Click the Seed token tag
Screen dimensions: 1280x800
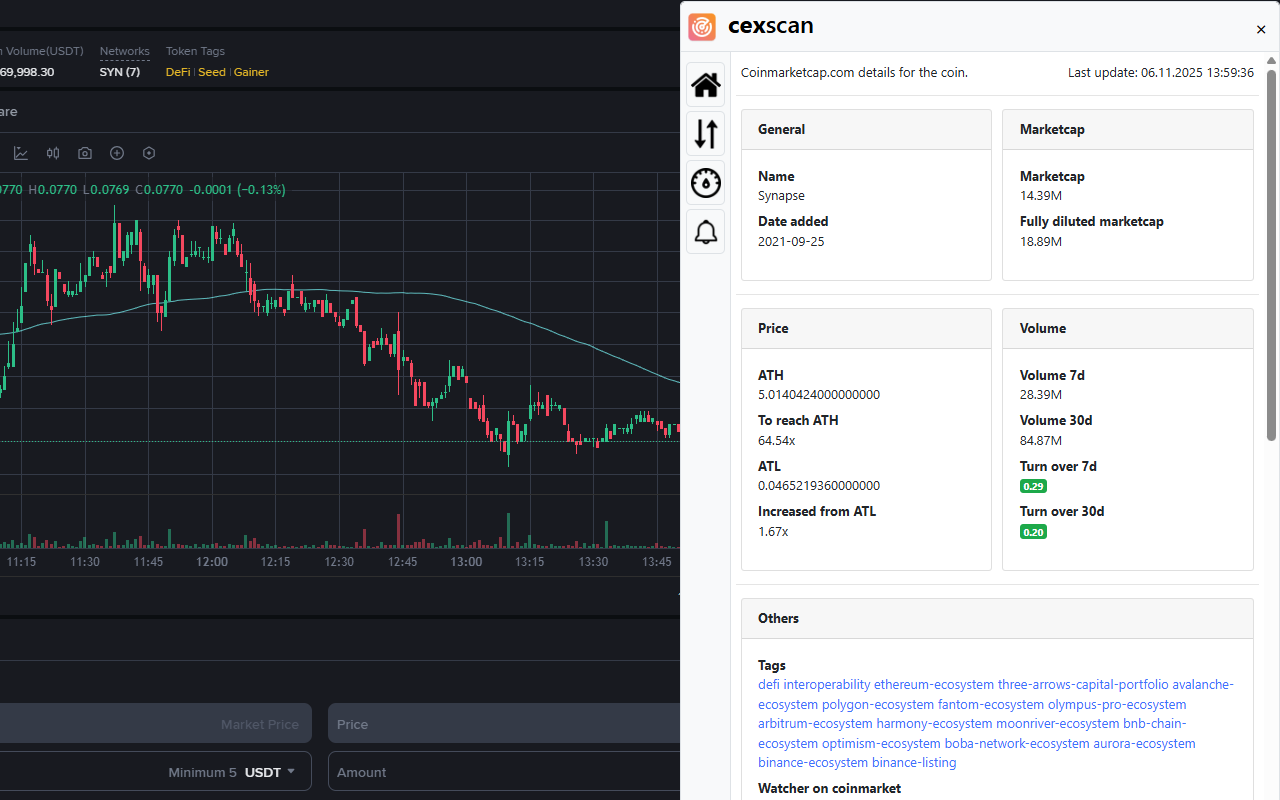(x=212, y=72)
